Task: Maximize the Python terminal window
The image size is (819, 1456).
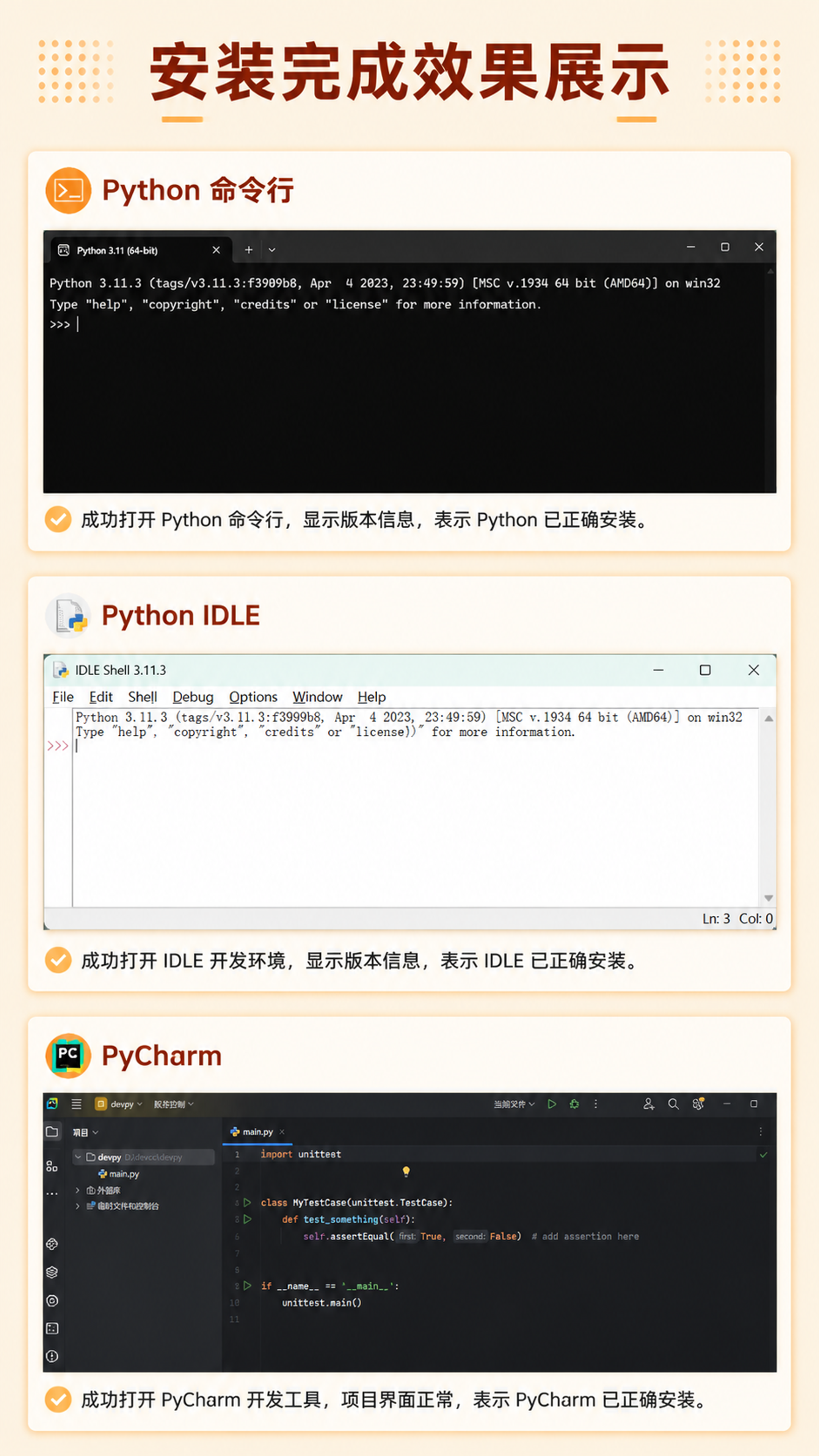Action: coord(725,247)
